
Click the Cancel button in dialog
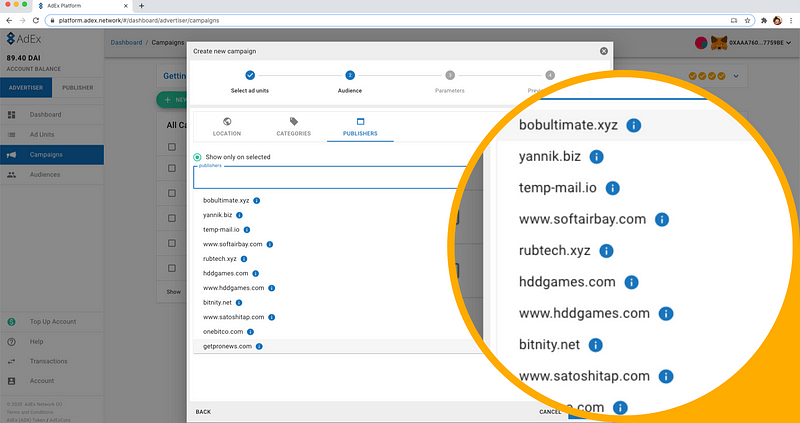click(x=550, y=412)
